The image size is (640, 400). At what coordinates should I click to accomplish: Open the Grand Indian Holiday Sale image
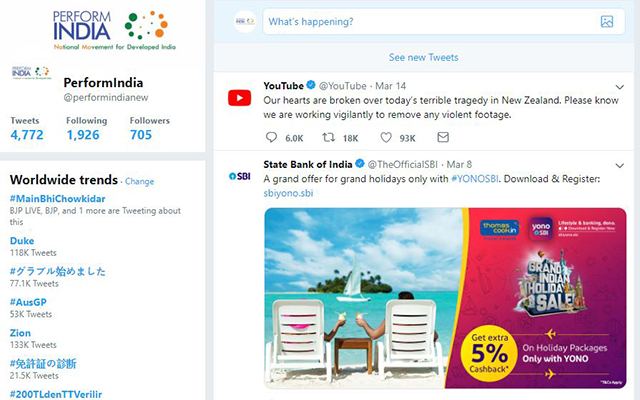445,298
